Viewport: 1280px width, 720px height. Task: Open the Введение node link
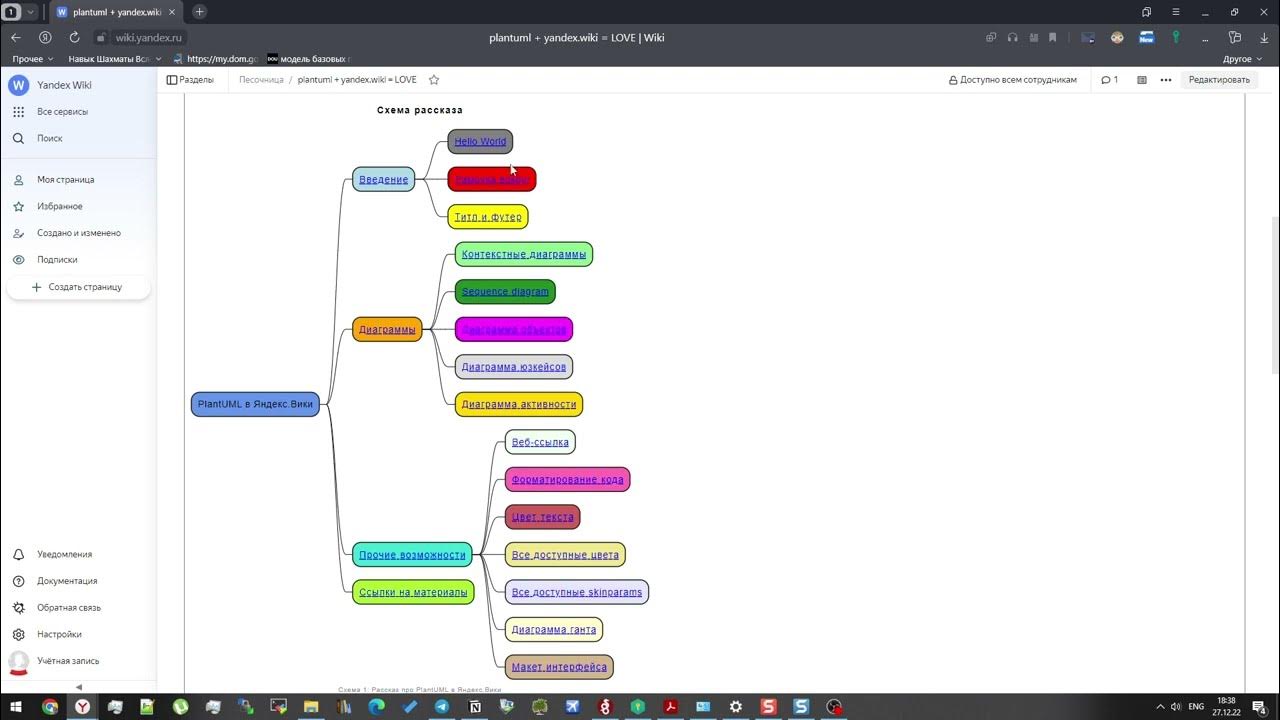click(384, 180)
